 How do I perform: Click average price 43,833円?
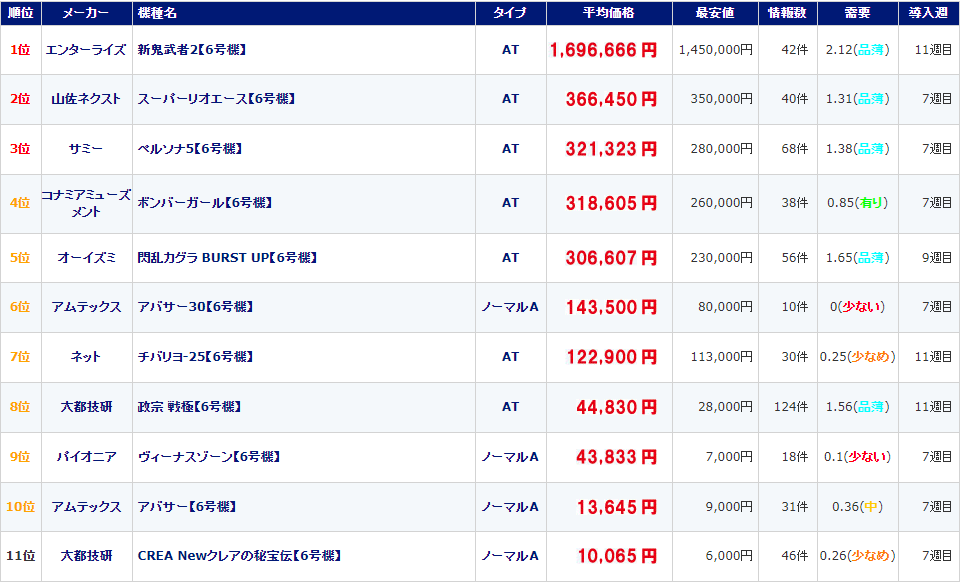(x=617, y=457)
